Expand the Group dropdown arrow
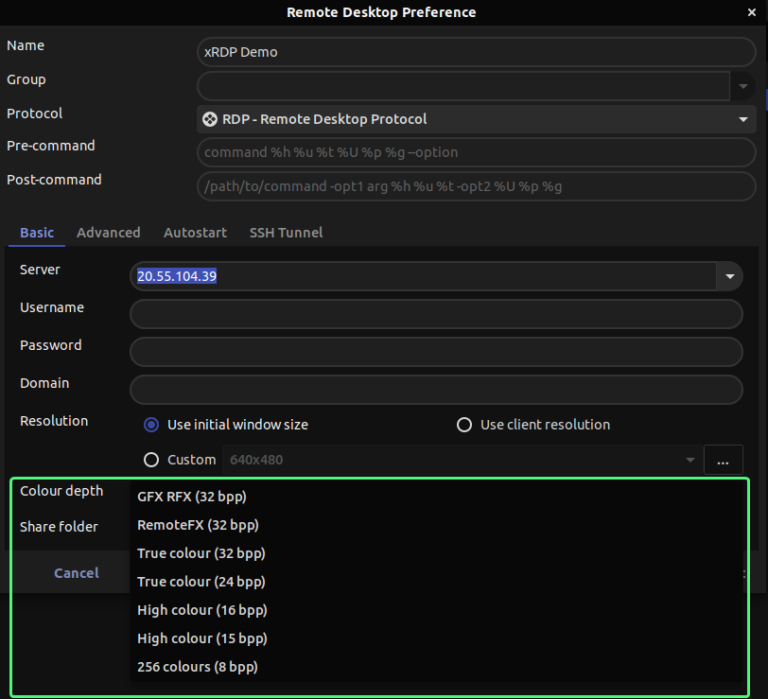This screenshot has width=768, height=699. click(743, 86)
